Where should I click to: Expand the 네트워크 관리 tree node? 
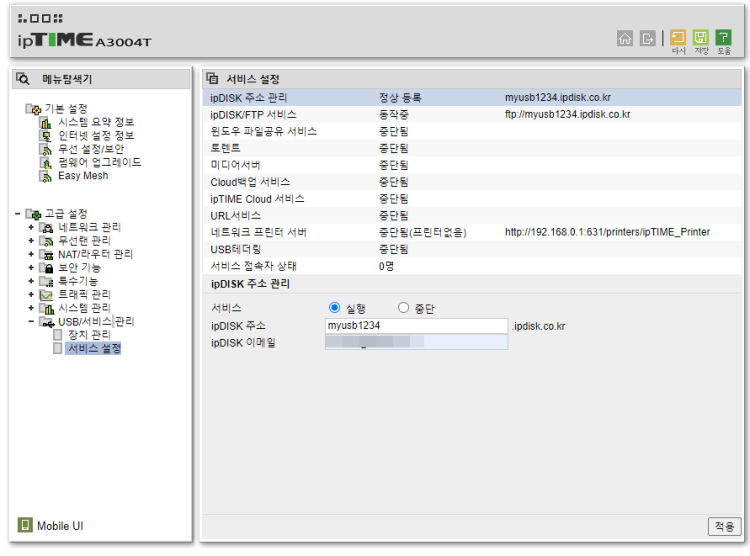[31, 228]
